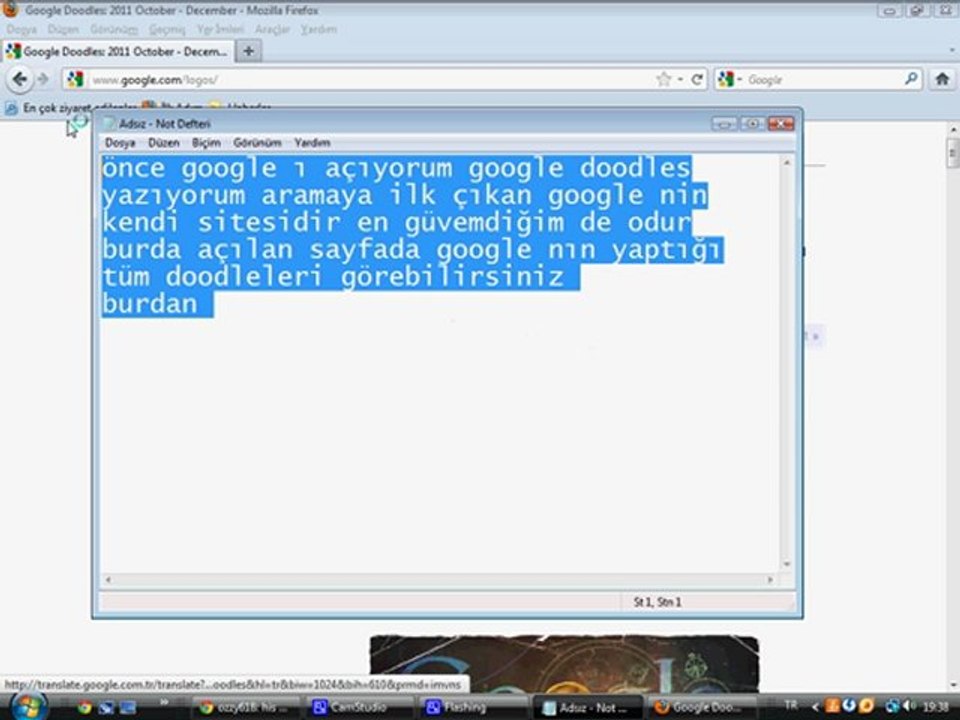Click Notepad's horizontal scrollbar left arrow

[108, 579]
